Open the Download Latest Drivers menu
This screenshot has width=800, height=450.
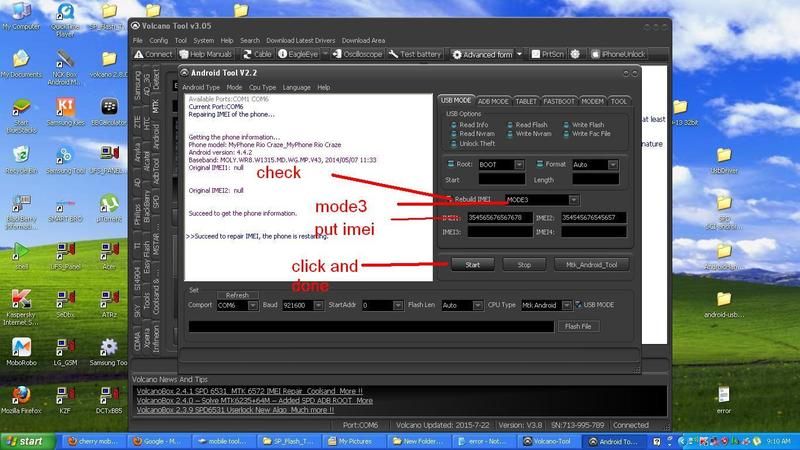pyautogui.click(x=301, y=40)
